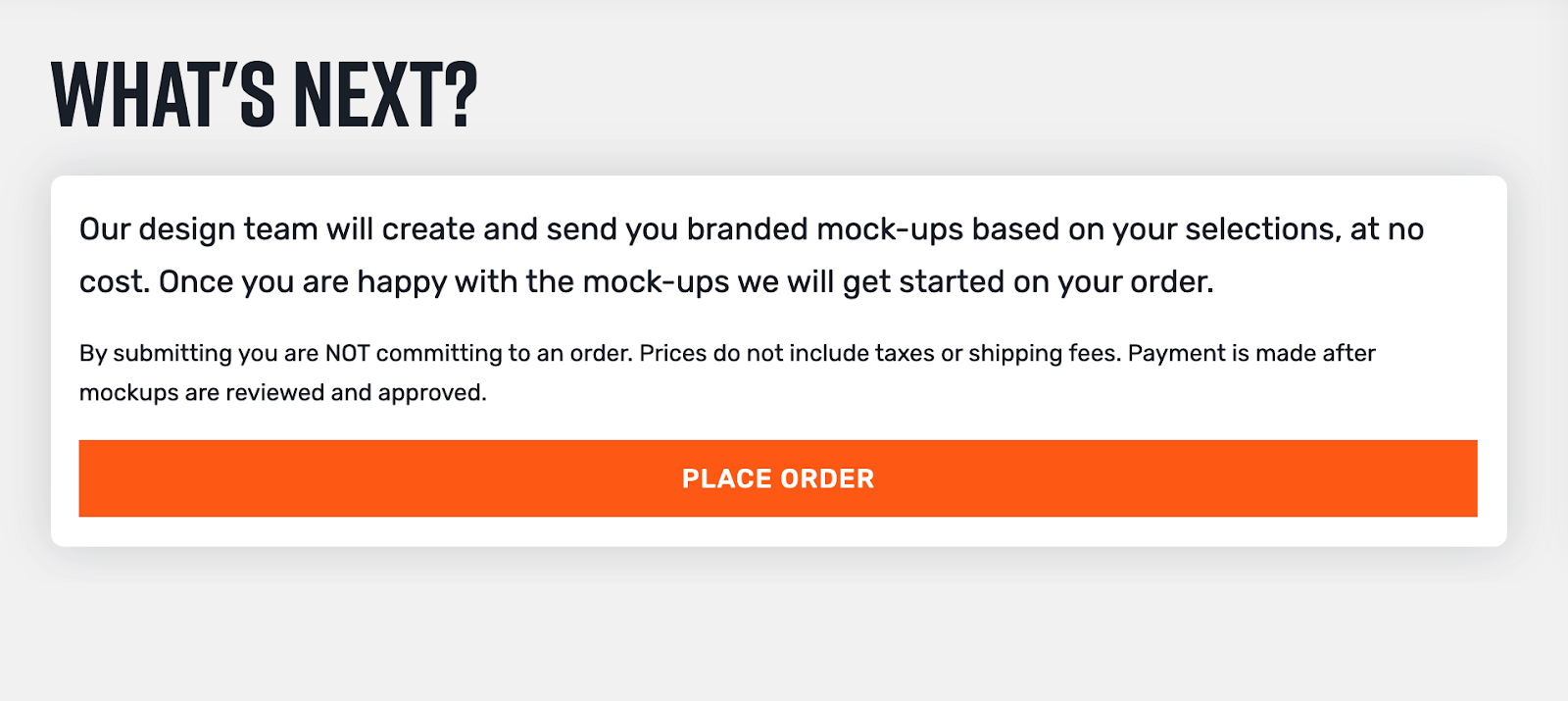Click the design team mock-ups paragraph
This screenshot has width=1568, height=701.
pyautogui.click(x=752, y=255)
